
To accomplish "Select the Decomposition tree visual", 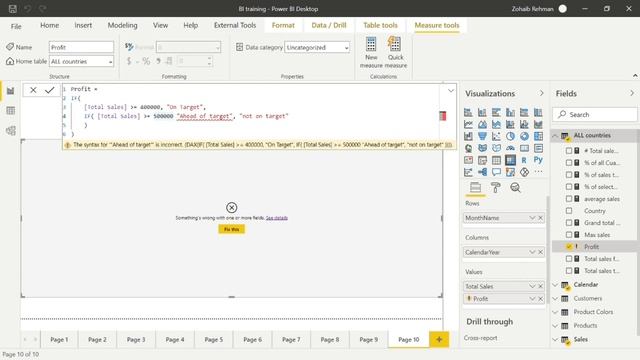I will click(482, 172).
